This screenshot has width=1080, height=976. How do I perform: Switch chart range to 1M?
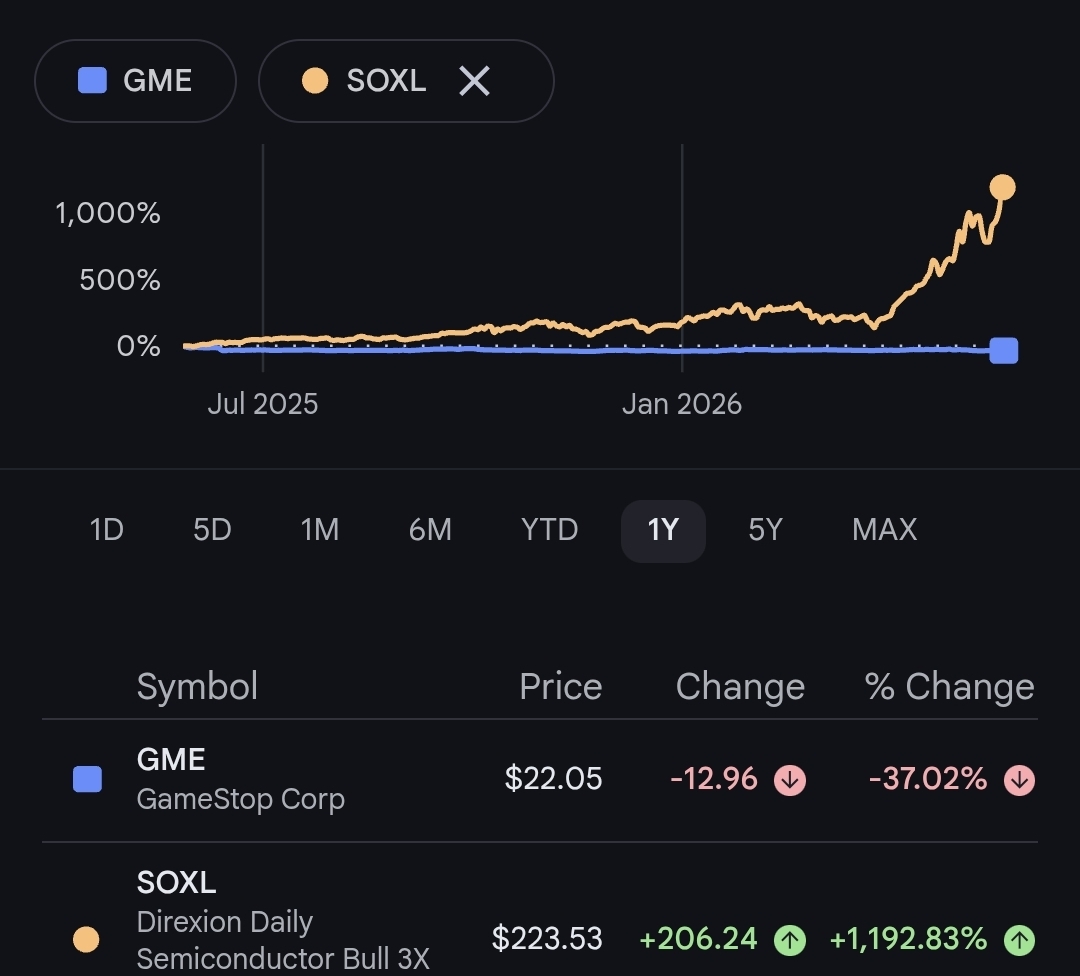pyautogui.click(x=320, y=530)
